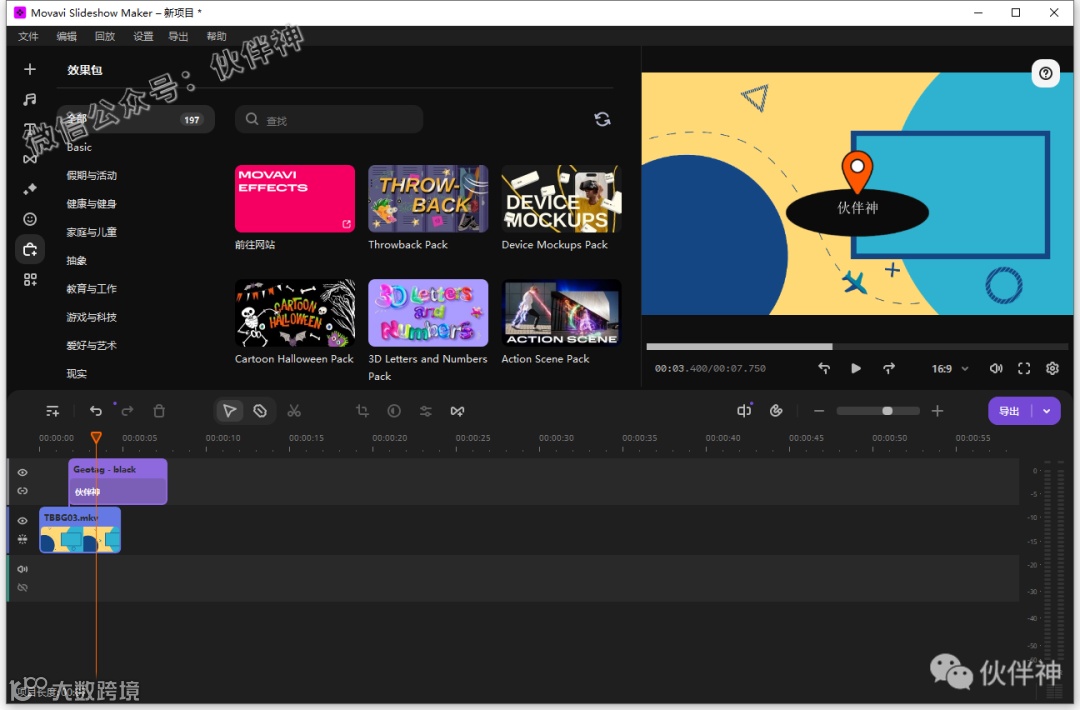The height and width of the screenshot is (710, 1080).
Task: Click the Movavi Effects 前往网站 card
Action: 295,198
